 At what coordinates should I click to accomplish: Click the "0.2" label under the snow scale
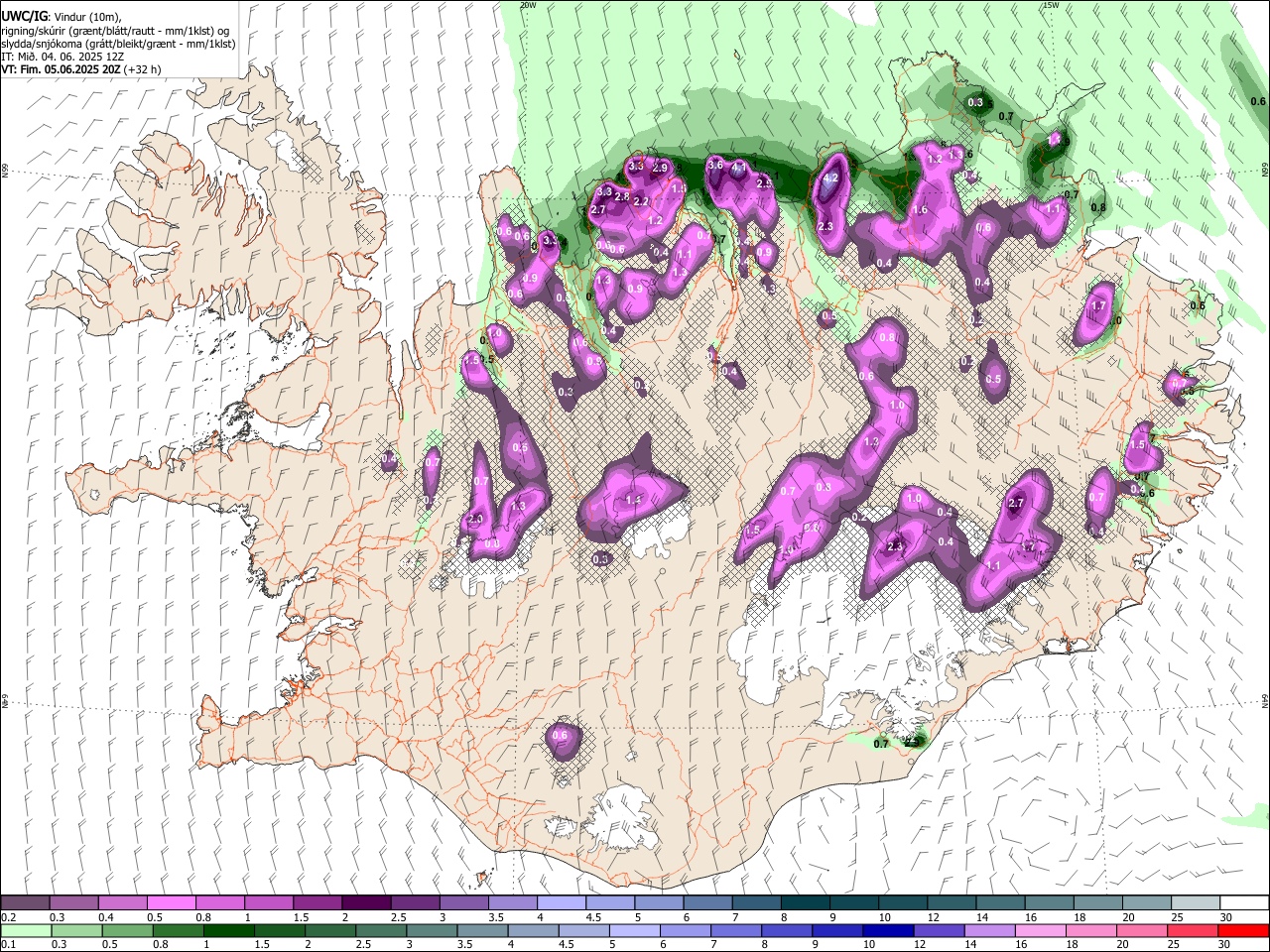pyautogui.click(x=10, y=917)
